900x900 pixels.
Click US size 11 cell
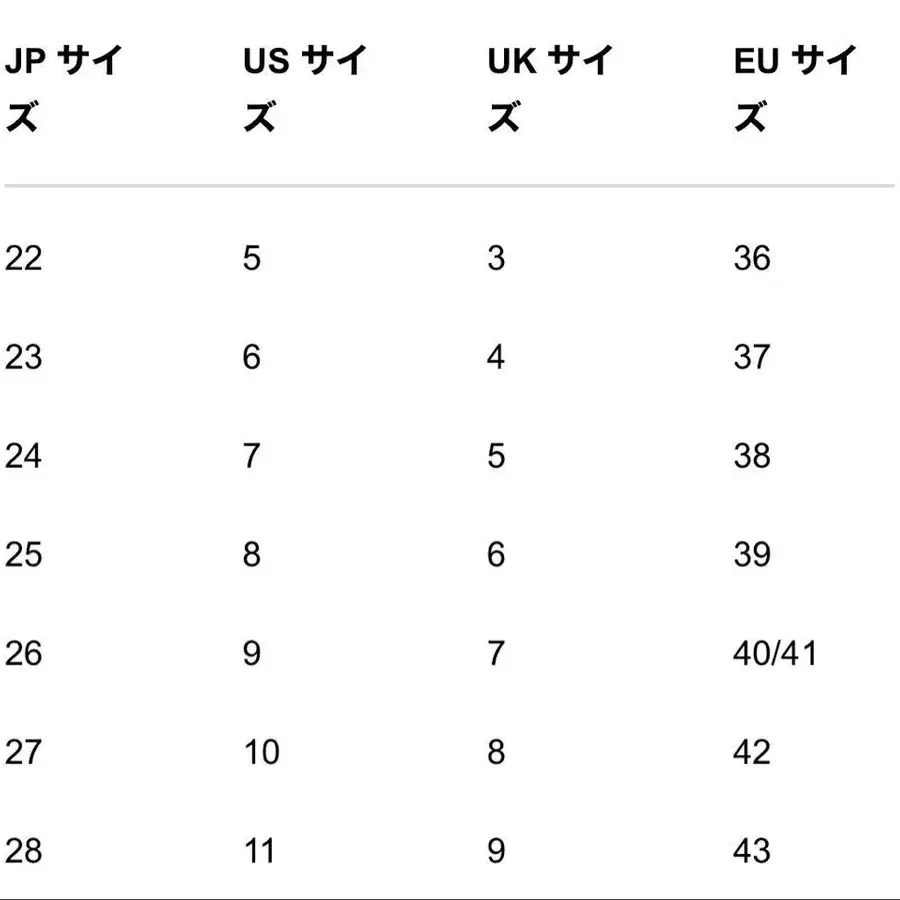coord(261,851)
